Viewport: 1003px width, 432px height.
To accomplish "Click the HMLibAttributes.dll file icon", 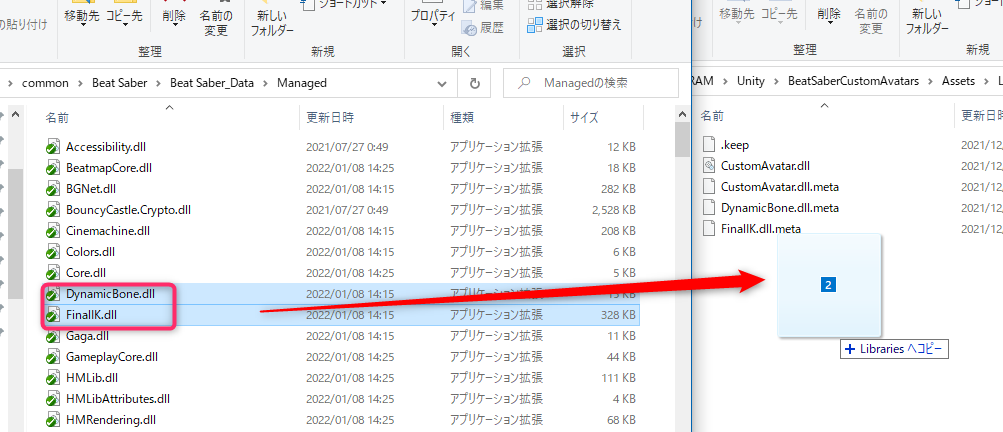I will point(52,399).
